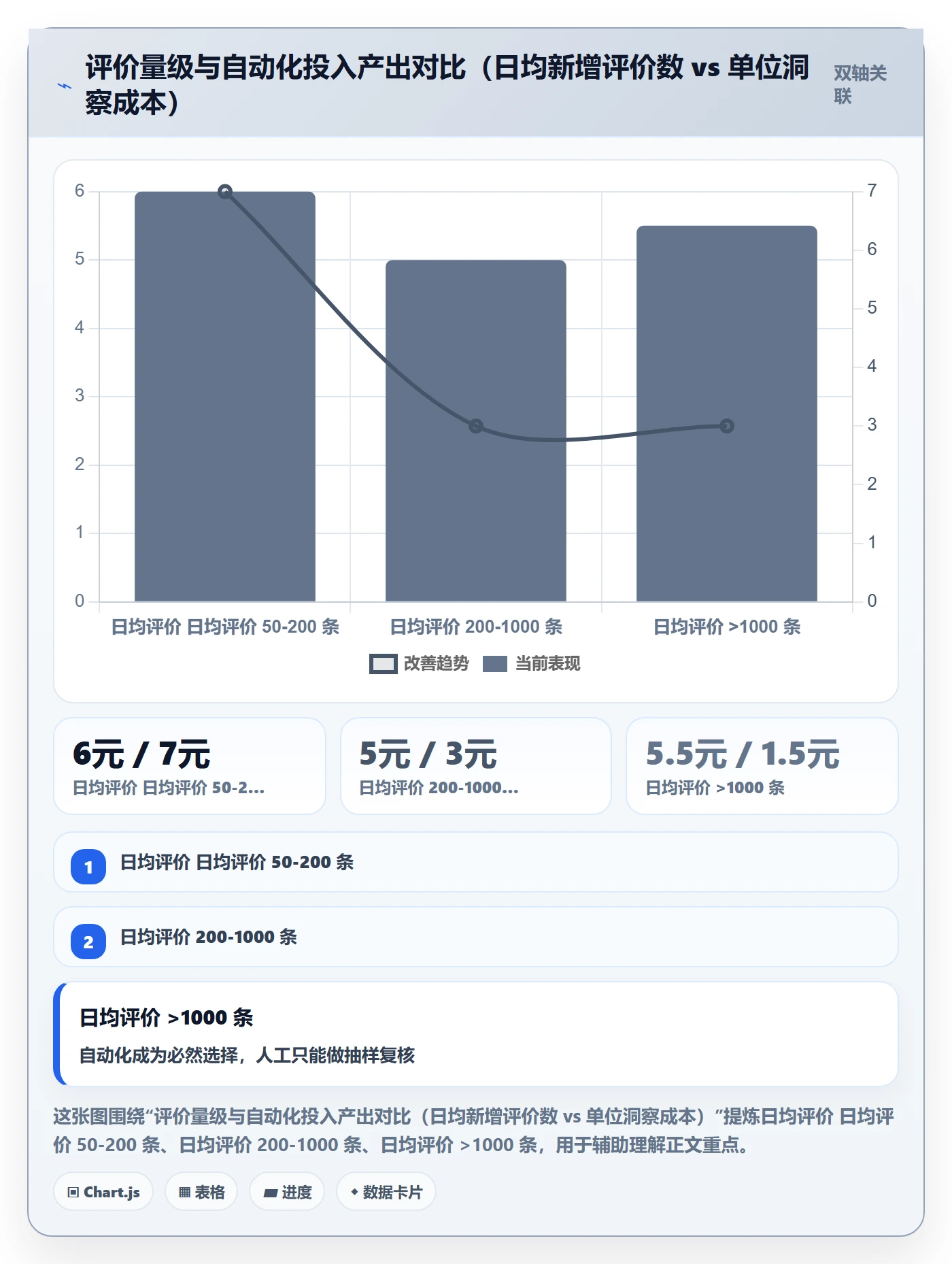
Task: Click the number 1 badge
Action: (88, 867)
